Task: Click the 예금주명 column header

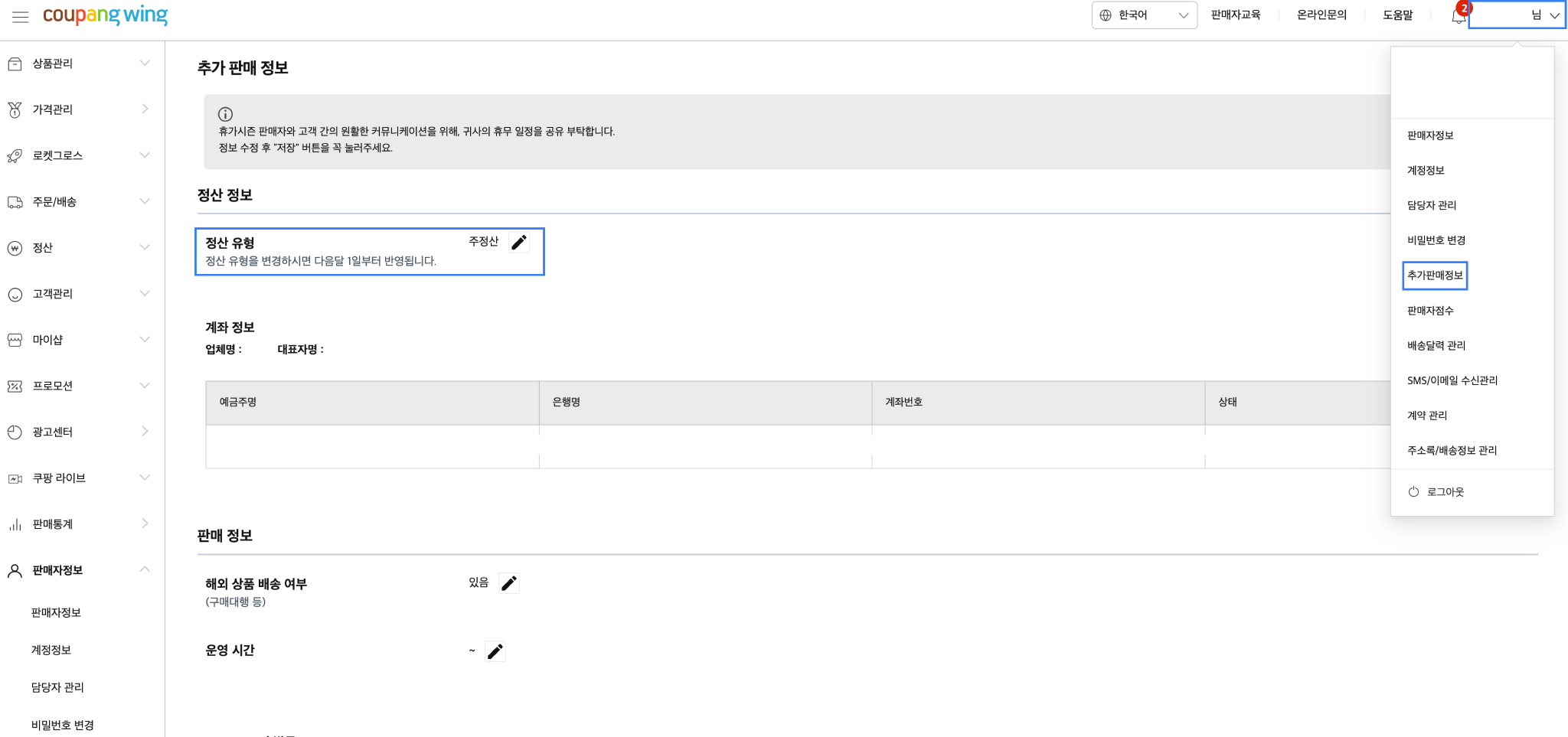Action: (372, 403)
